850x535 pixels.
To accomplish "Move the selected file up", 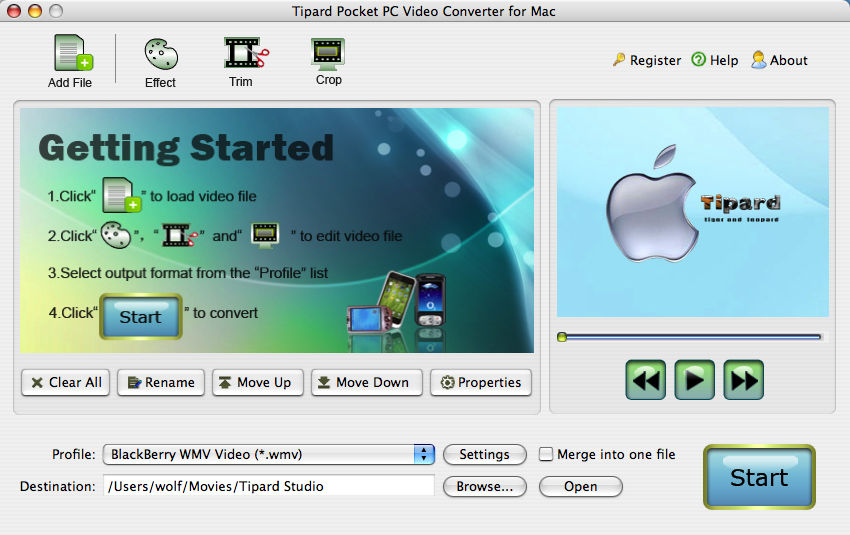I will click(258, 383).
